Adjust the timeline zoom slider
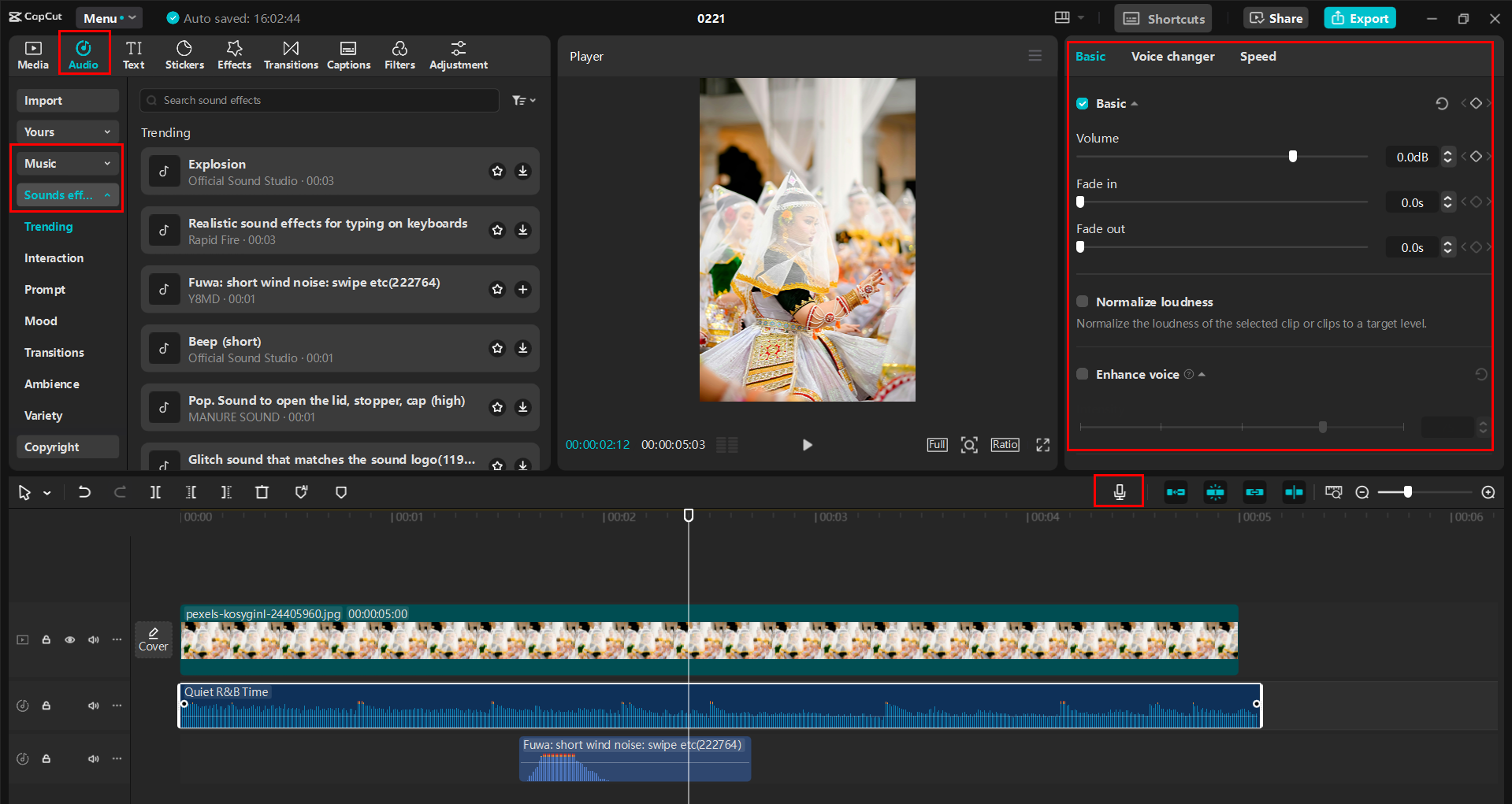 [1407, 491]
